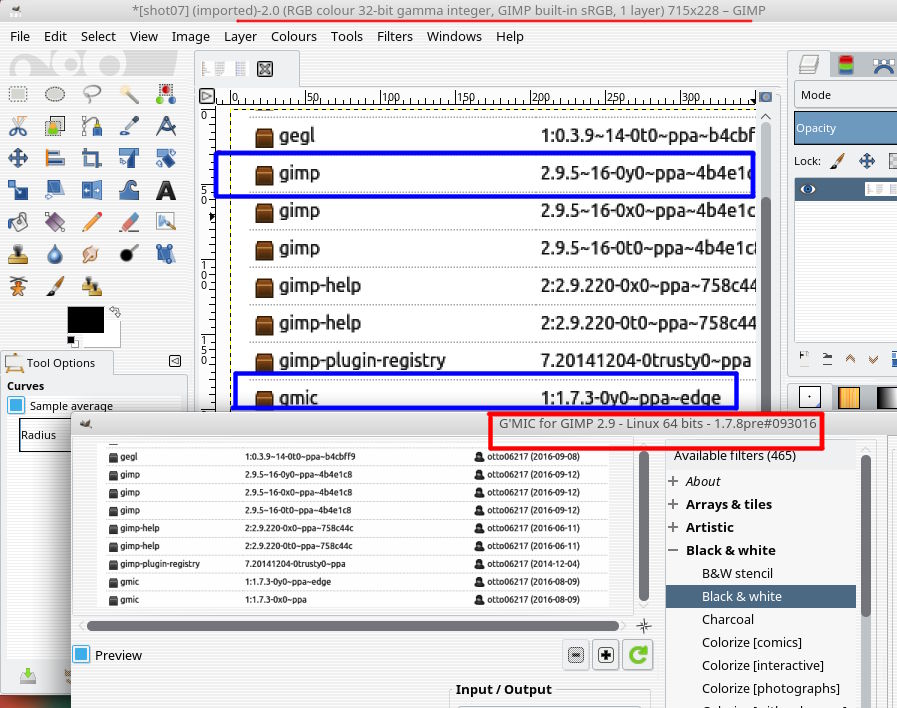Select the Bucket Fill tool
897x708 pixels.
[x=18, y=222]
